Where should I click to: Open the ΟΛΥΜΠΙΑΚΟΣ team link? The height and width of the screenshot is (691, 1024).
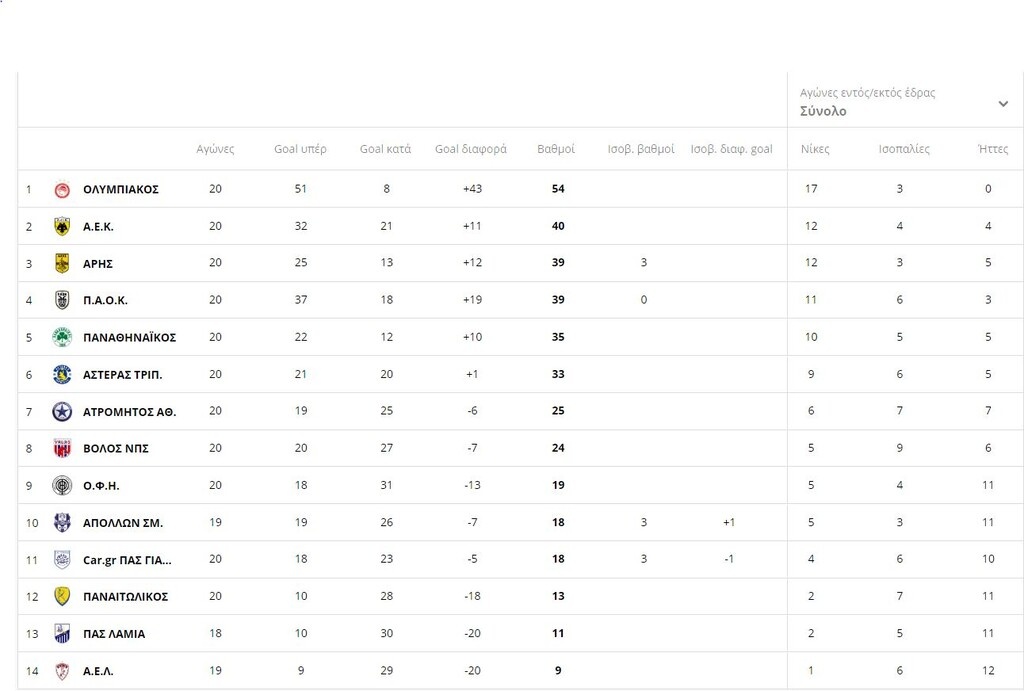121,189
